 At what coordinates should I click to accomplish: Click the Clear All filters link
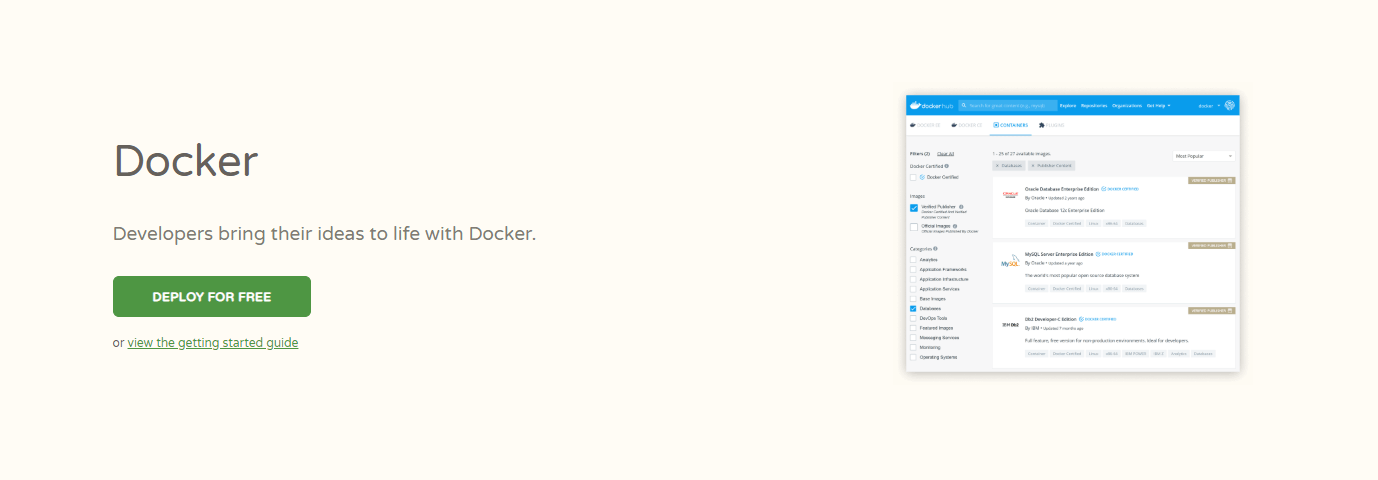(x=945, y=154)
